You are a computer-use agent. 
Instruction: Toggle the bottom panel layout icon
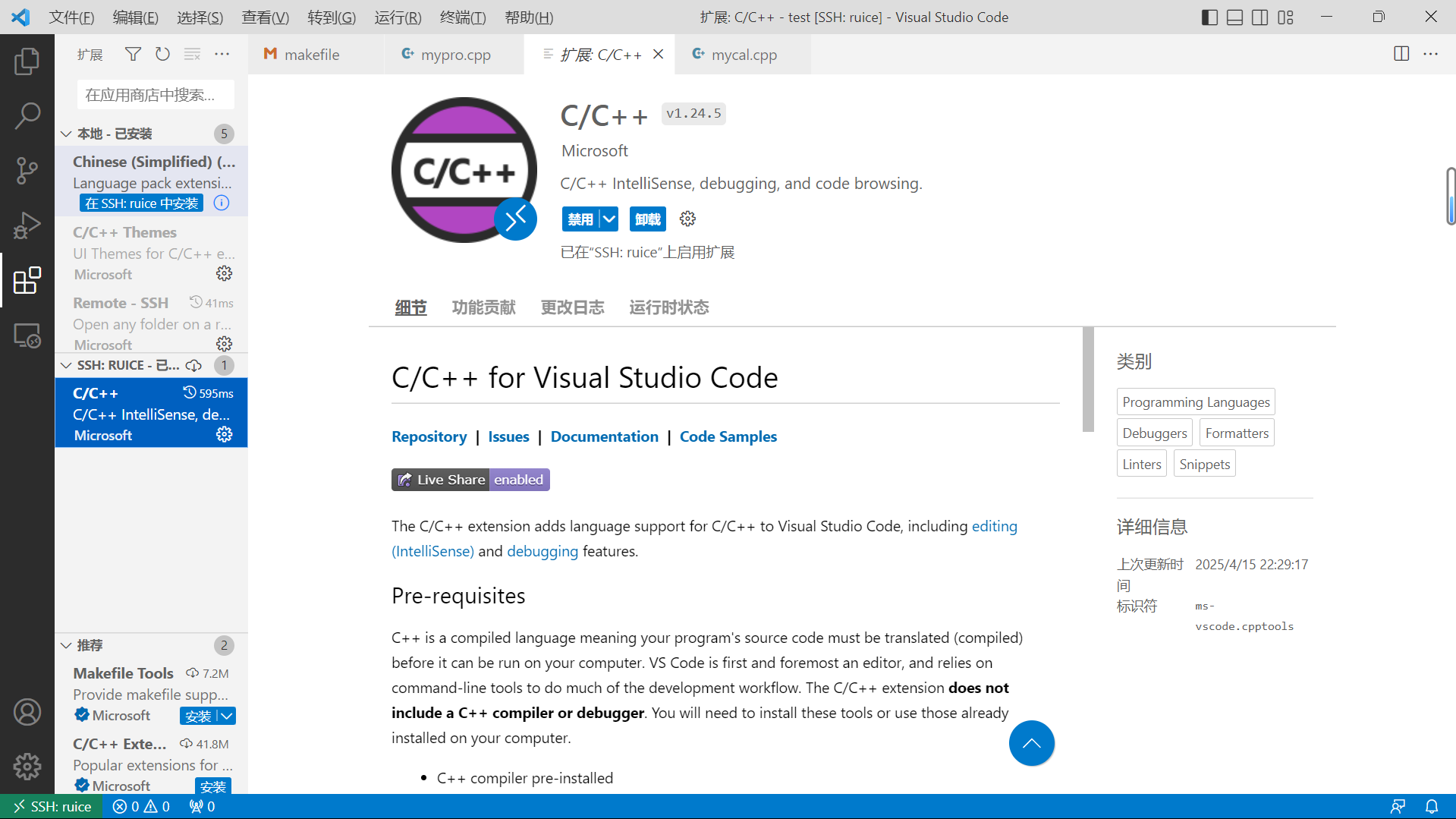(1235, 17)
